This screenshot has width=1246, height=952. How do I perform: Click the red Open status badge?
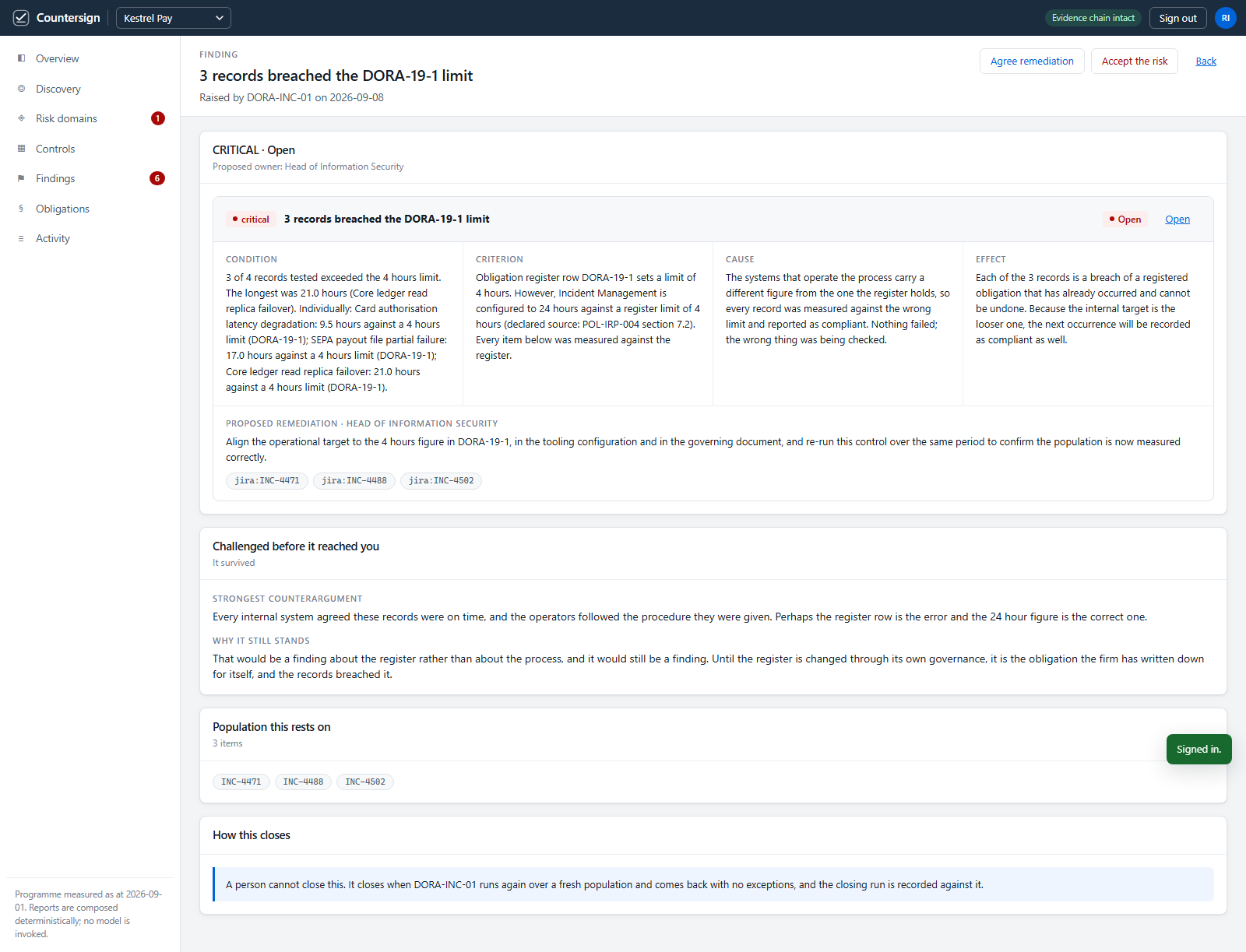[x=1125, y=220]
